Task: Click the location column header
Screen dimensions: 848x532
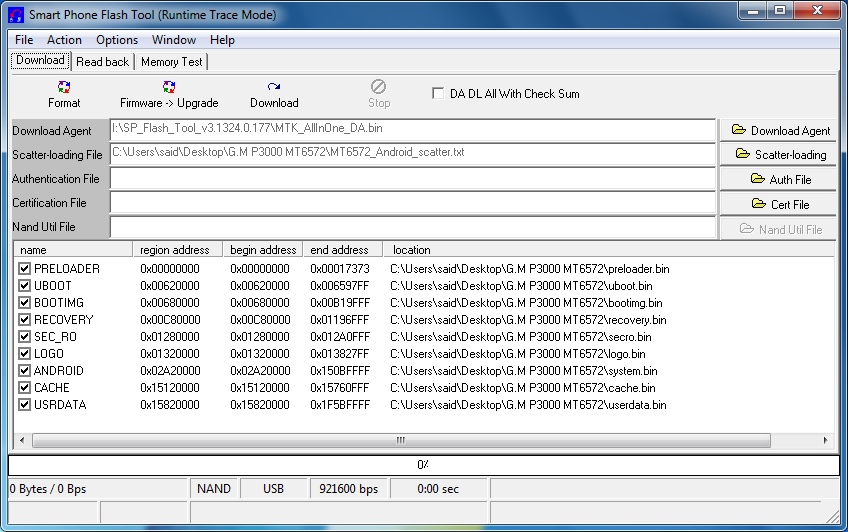Action: click(x=608, y=250)
